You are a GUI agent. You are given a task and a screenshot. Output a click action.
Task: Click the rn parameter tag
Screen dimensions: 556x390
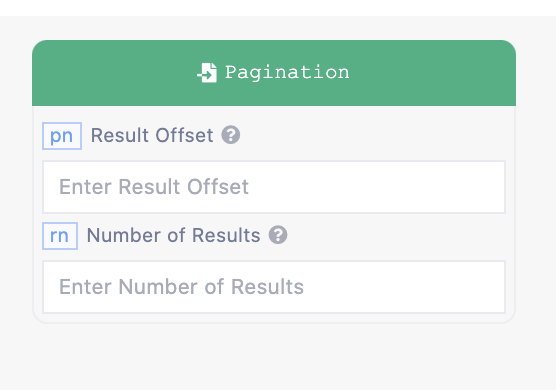(60, 236)
